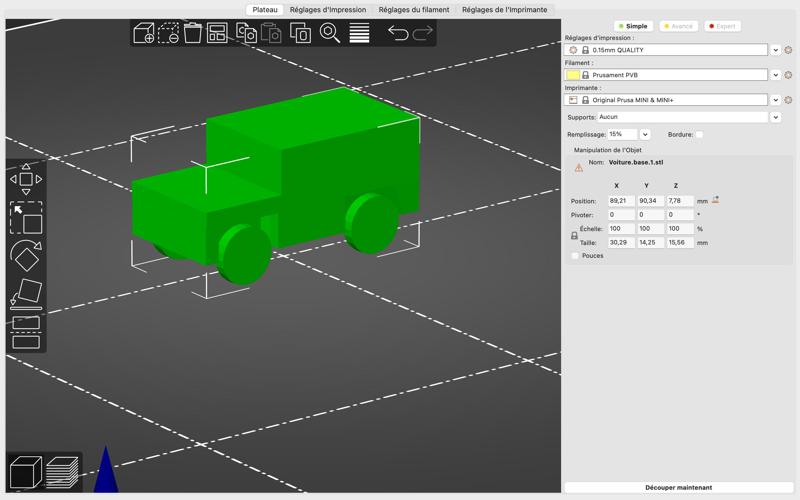Switch to the sliced layers preview view
Image resolution: width=800 pixels, height=500 pixels.
[62, 471]
